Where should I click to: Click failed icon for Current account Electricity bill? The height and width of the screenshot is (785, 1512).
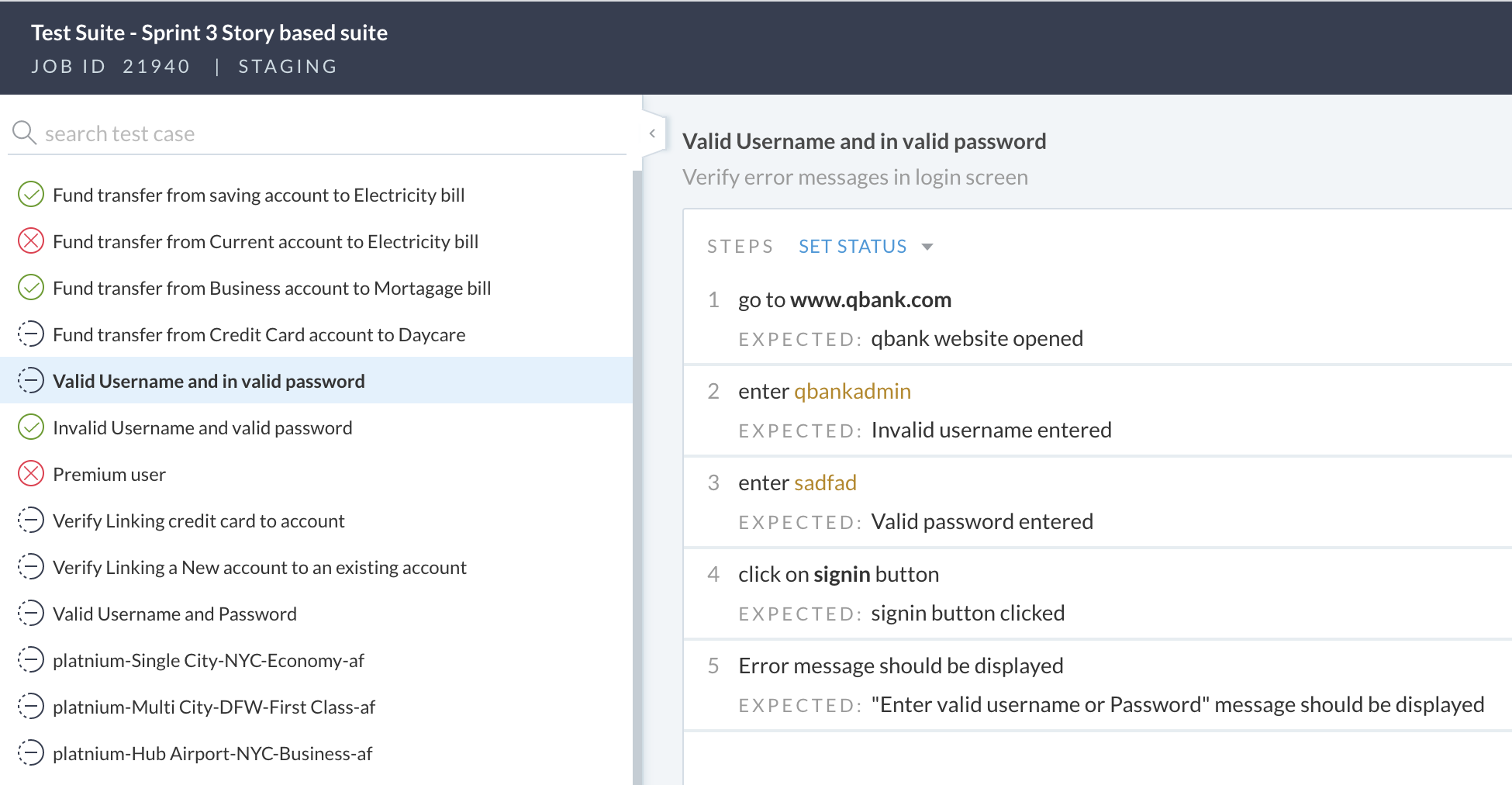click(31, 241)
